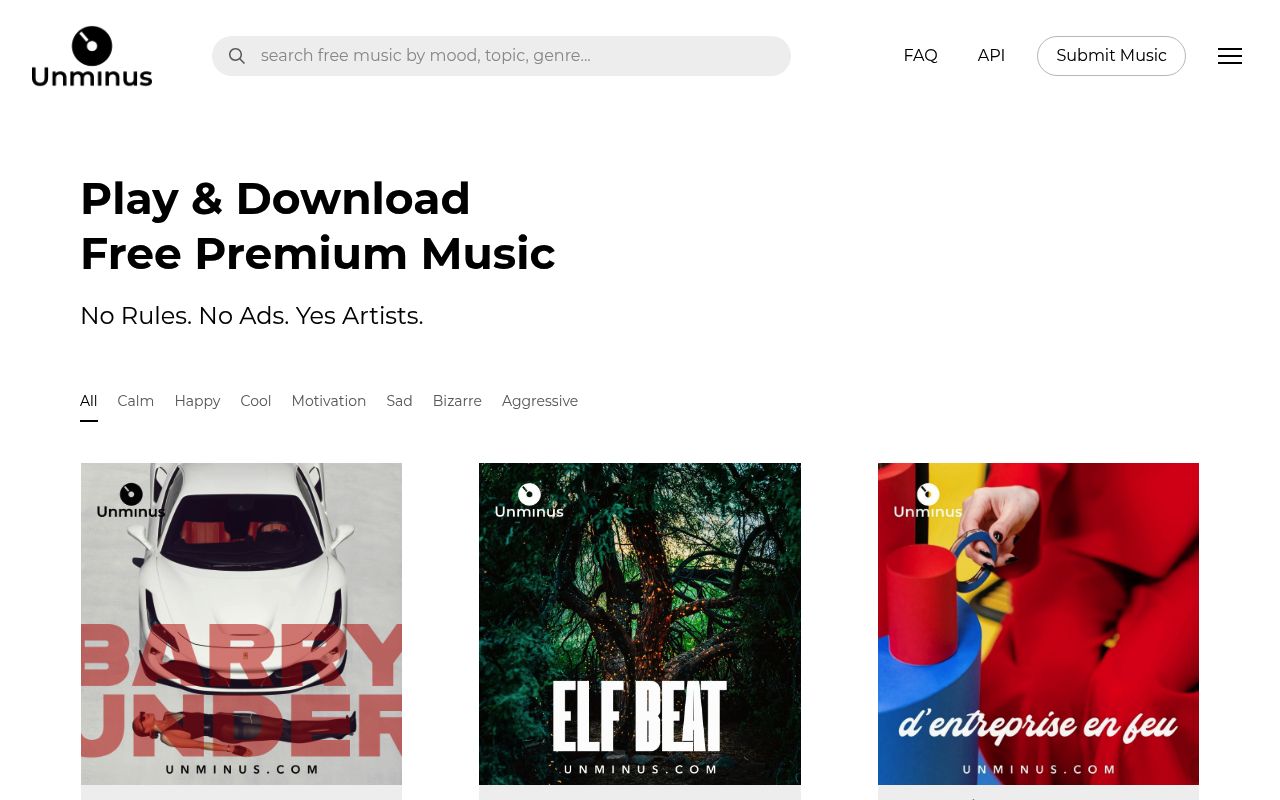Open the hamburger menu icon
Image resolution: width=1280 pixels, height=800 pixels.
point(1230,56)
